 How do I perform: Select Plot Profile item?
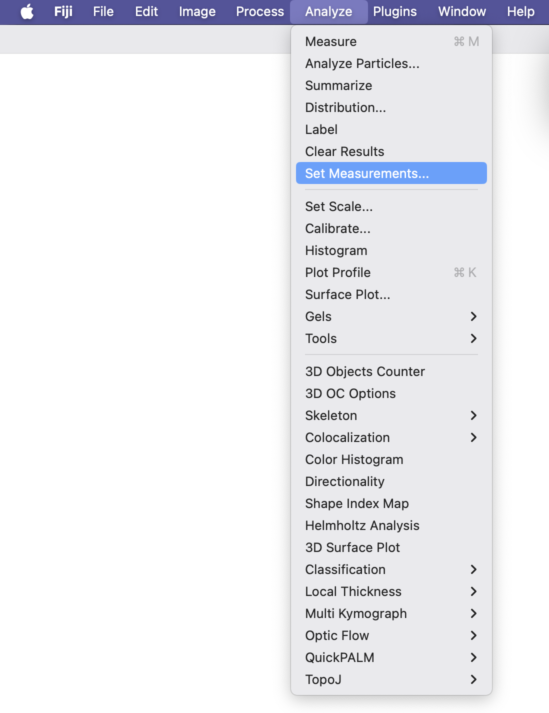[x=391, y=272]
